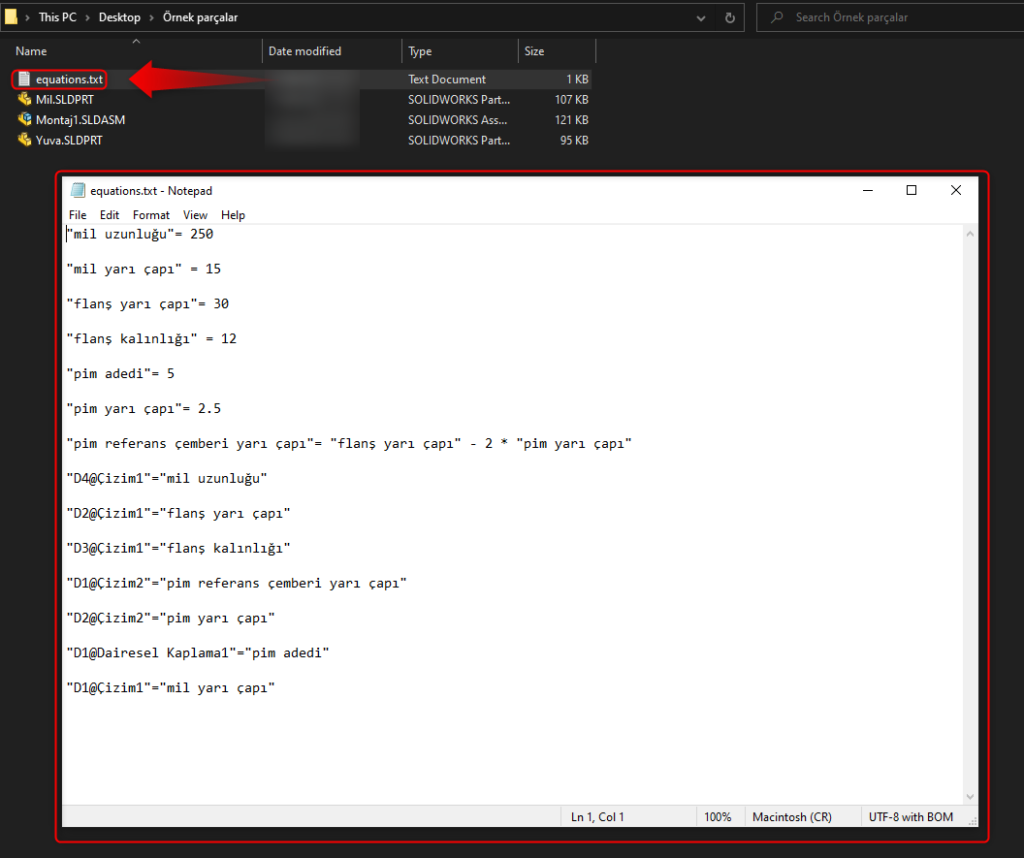
Task: Sort files by Size column header
Action: click(x=534, y=51)
